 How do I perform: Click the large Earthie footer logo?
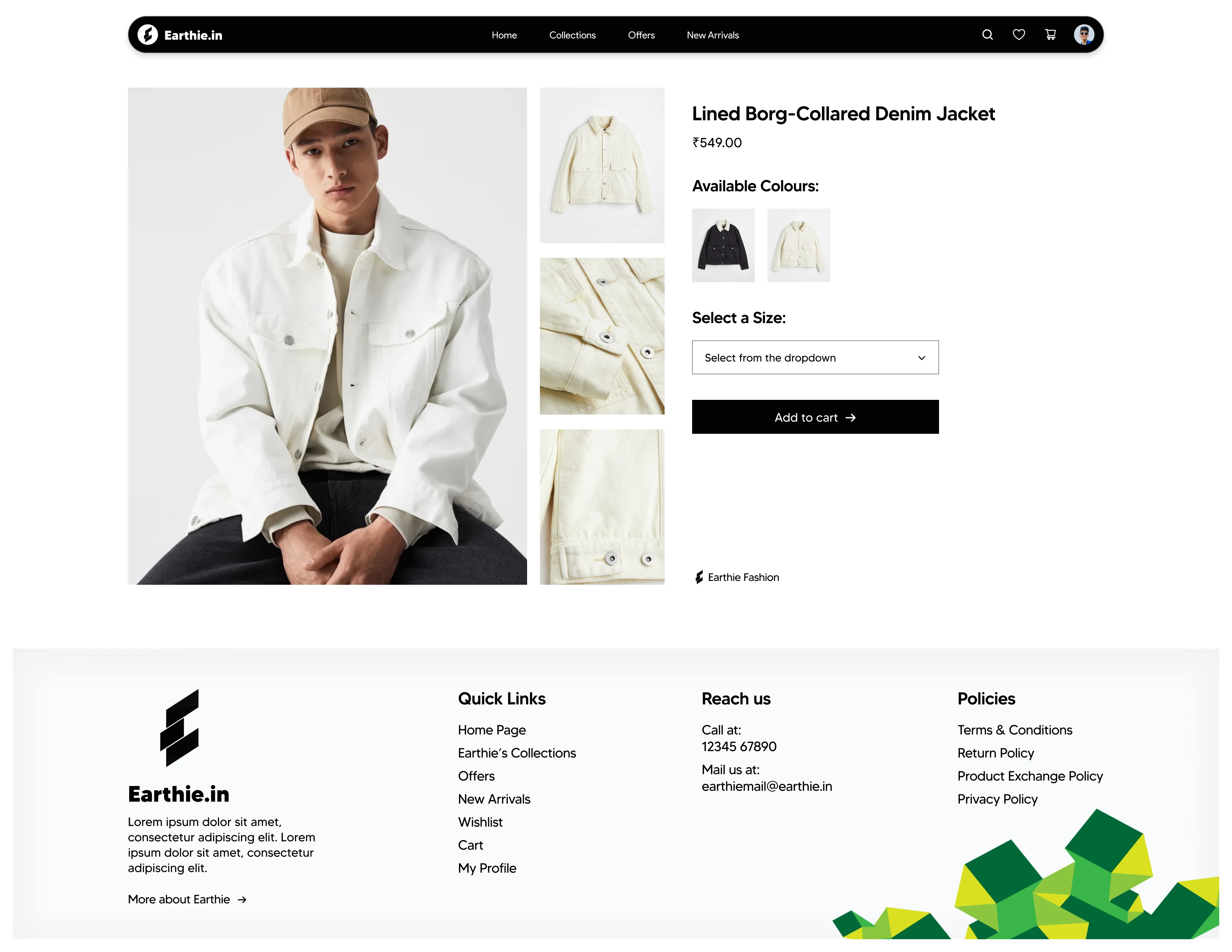179,728
